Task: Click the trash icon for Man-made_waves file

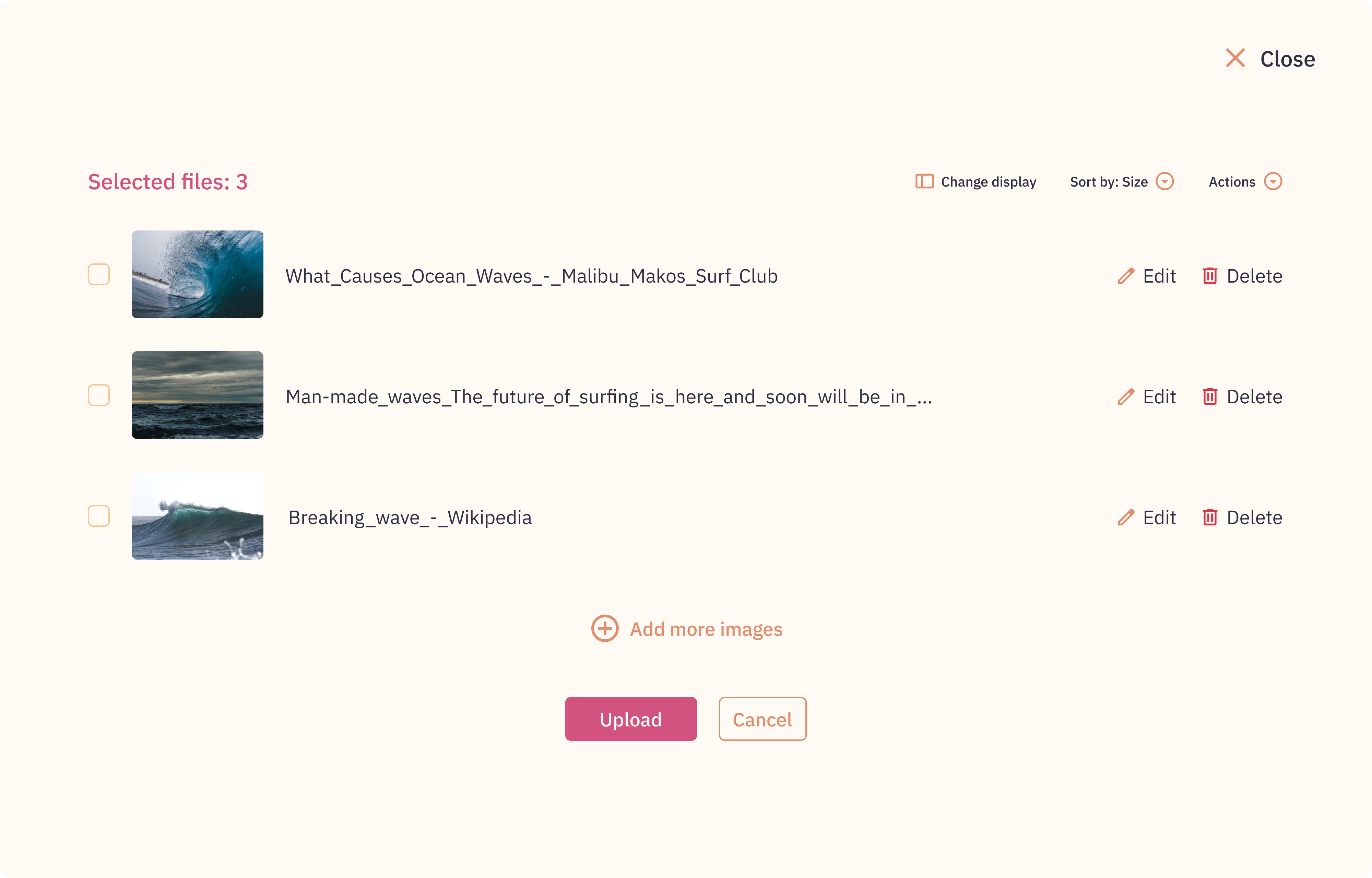Action: [1211, 396]
